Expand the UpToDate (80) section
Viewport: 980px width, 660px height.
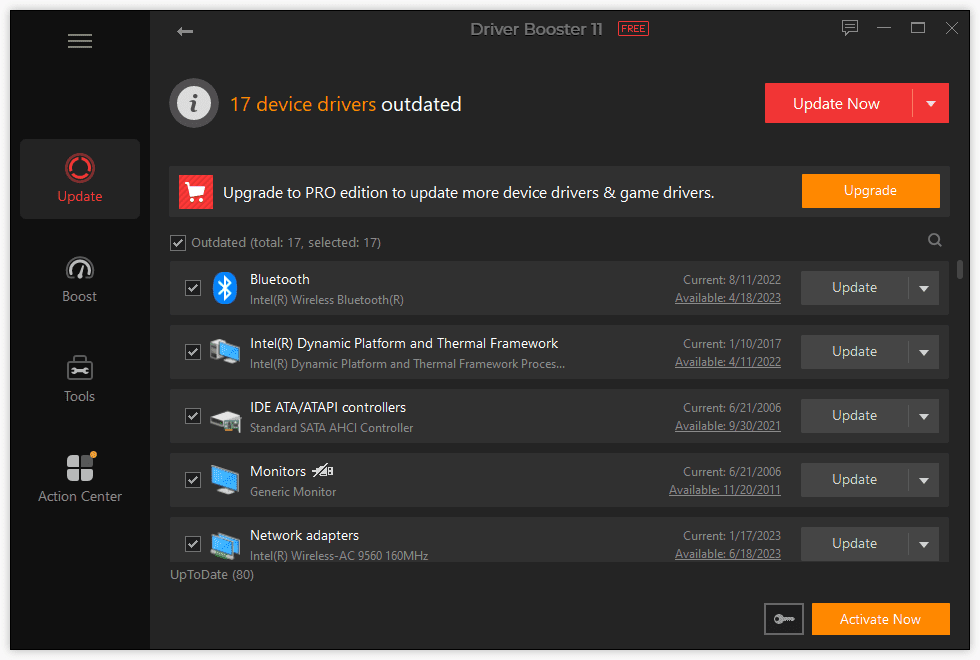[211, 574]
